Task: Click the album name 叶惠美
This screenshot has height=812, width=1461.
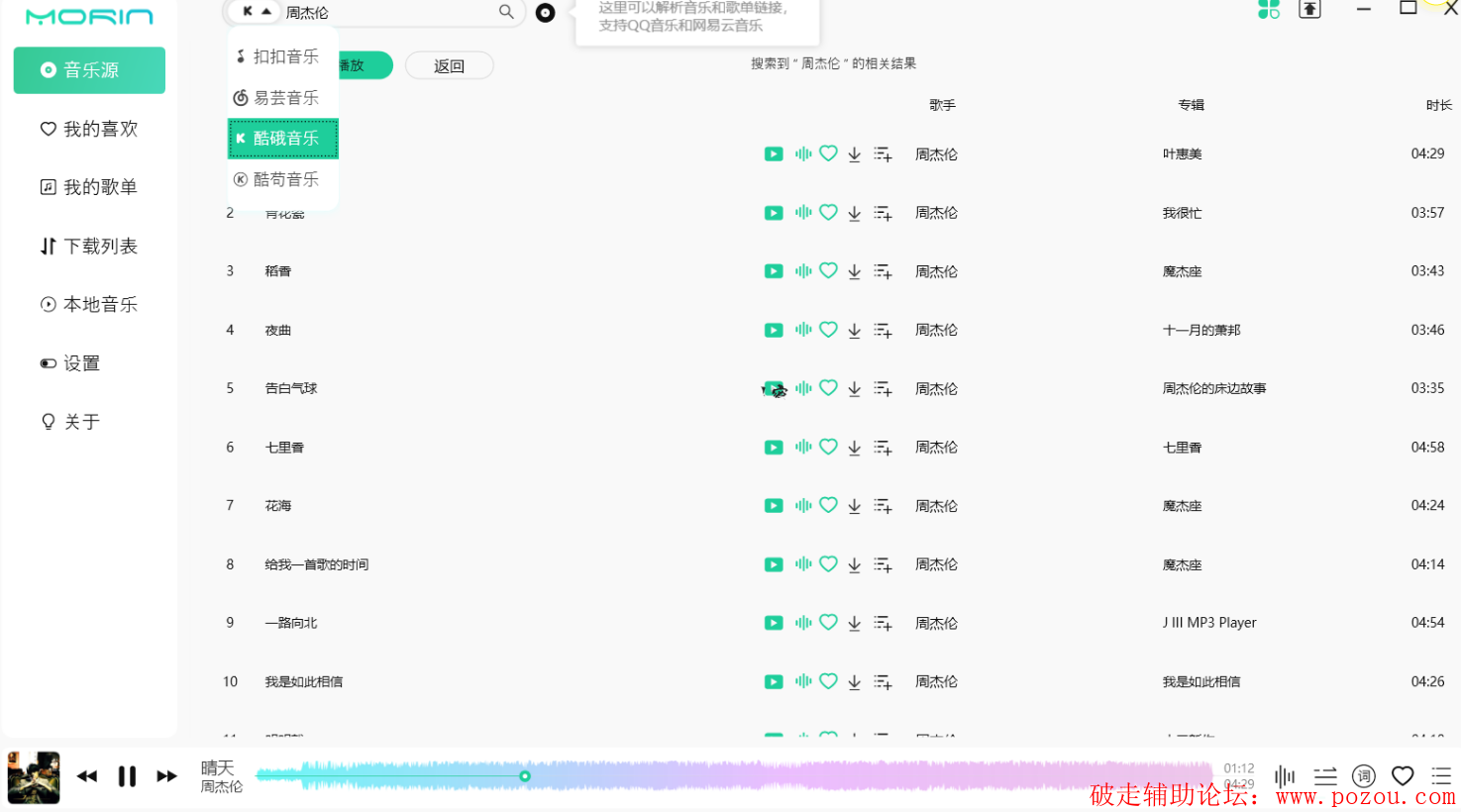Action: 1182,153
